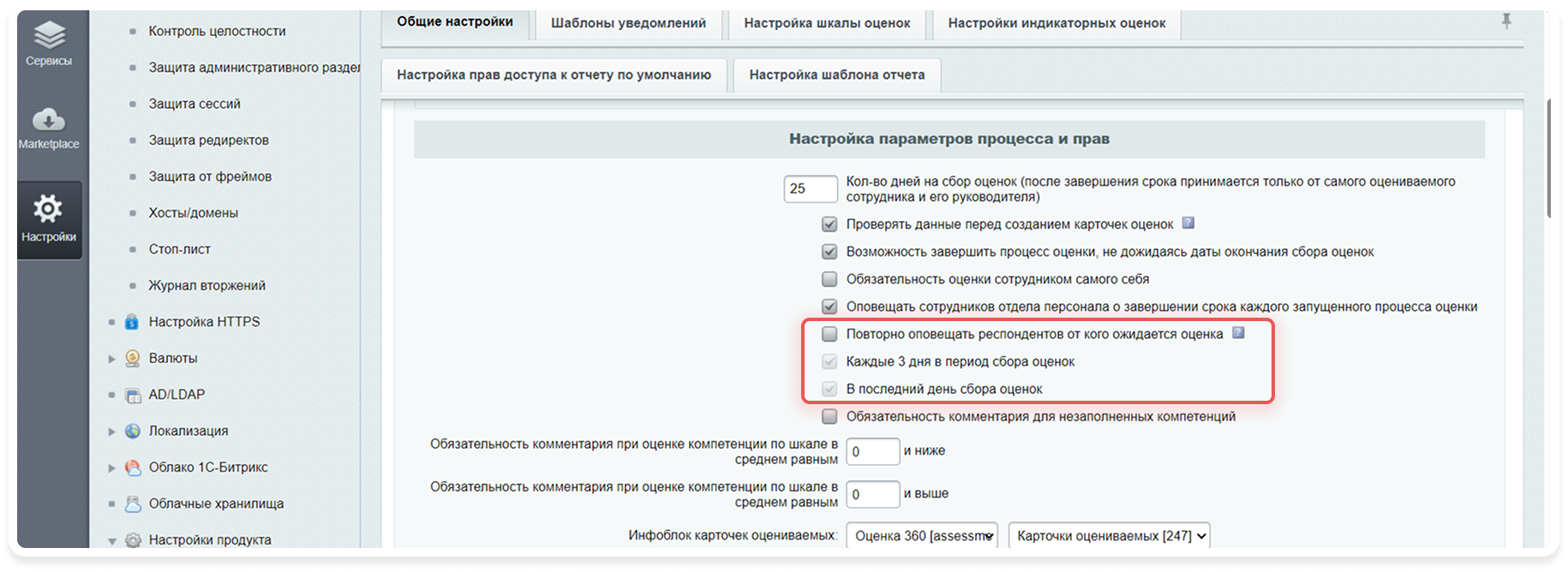
Task: Open Защита сессий in sidebar
Action: pyautogui.click(x=195, y=104)
